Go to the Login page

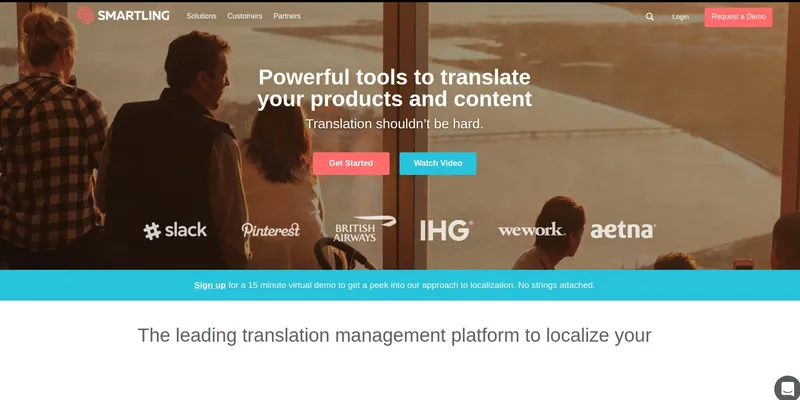click(x=680, y=17)
